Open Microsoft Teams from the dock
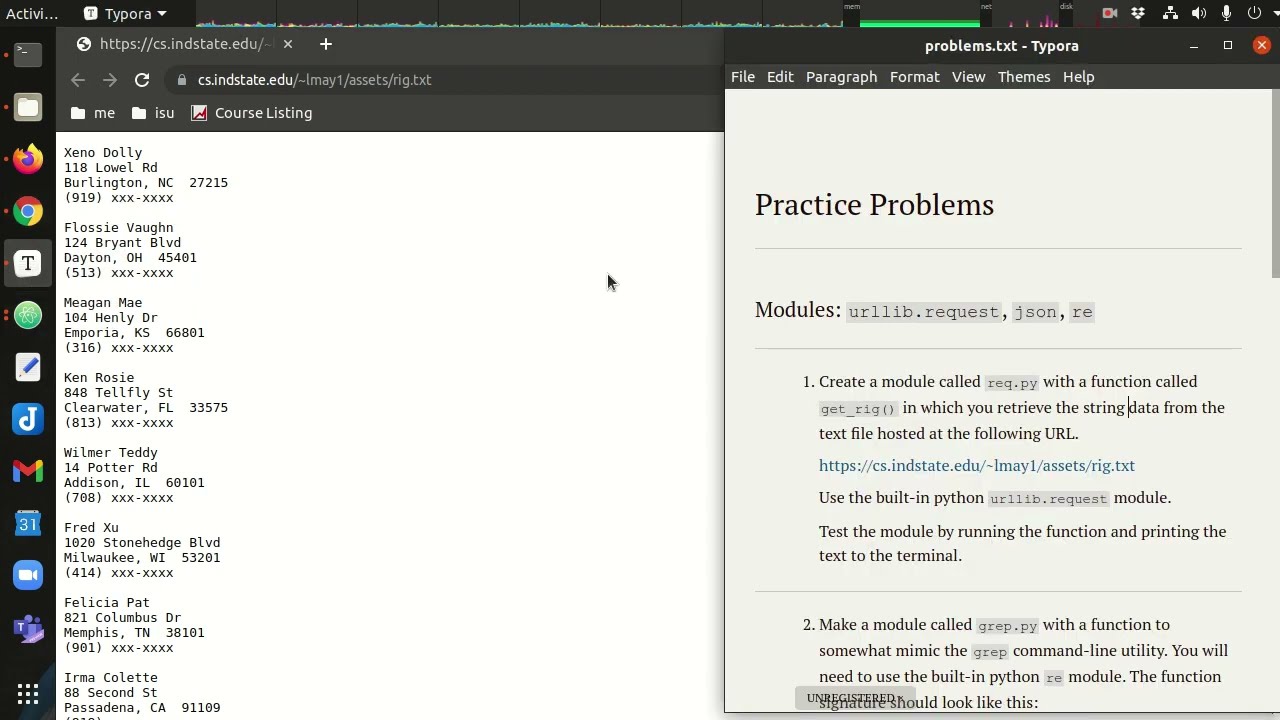 [x=28, y=628]
